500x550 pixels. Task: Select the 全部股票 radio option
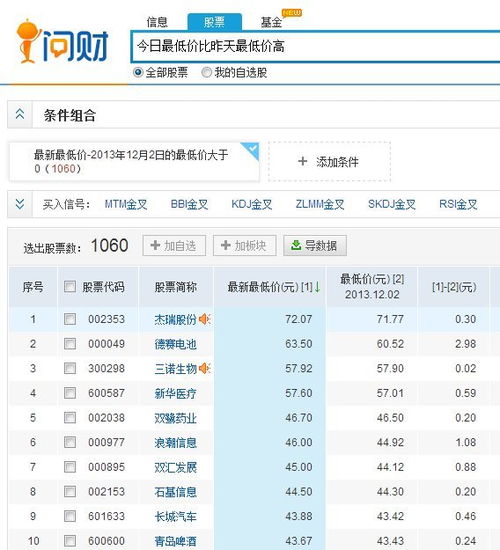point(138,73)
